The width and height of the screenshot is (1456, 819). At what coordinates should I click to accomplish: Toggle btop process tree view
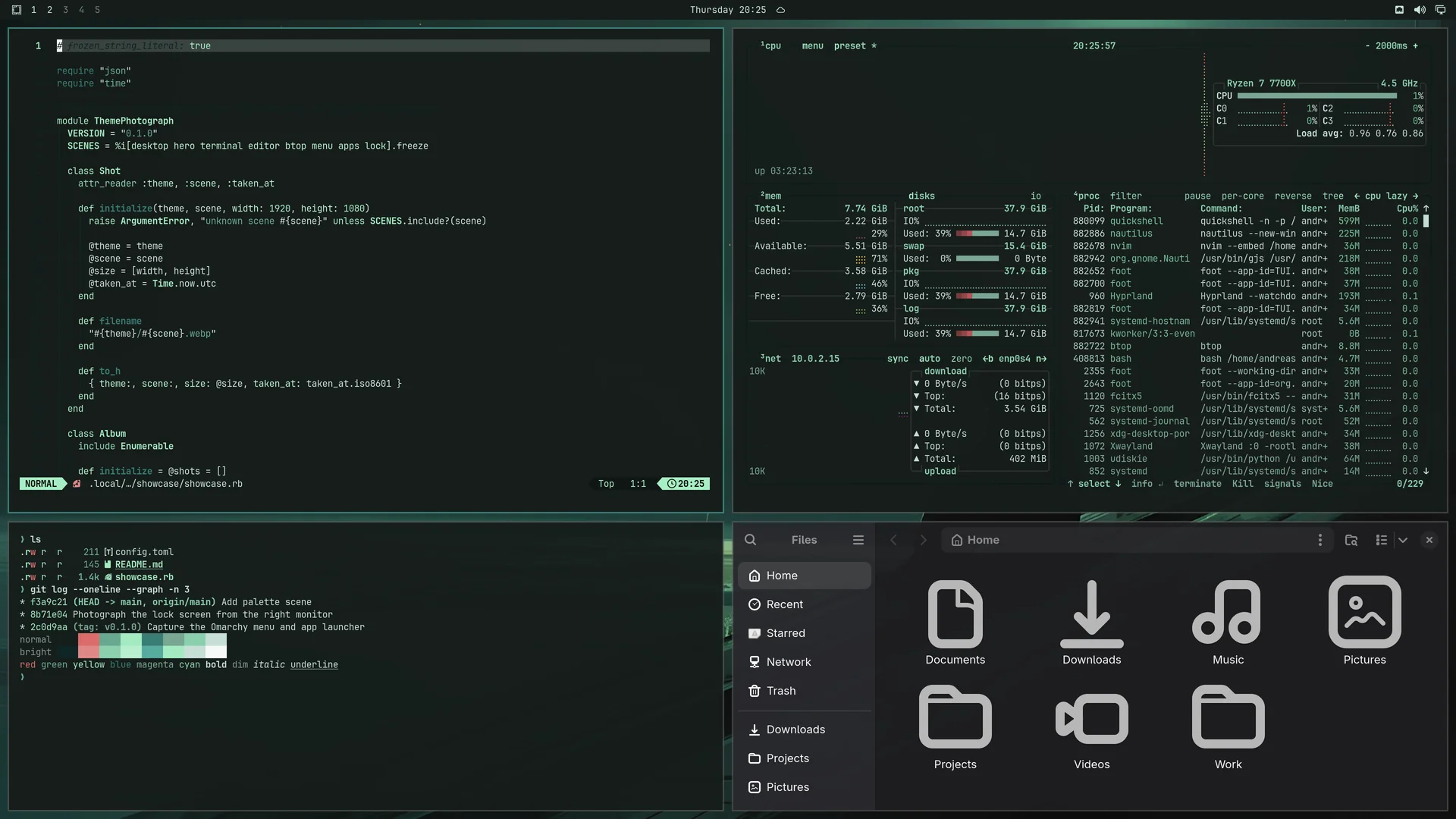[x=1332, y=196]
